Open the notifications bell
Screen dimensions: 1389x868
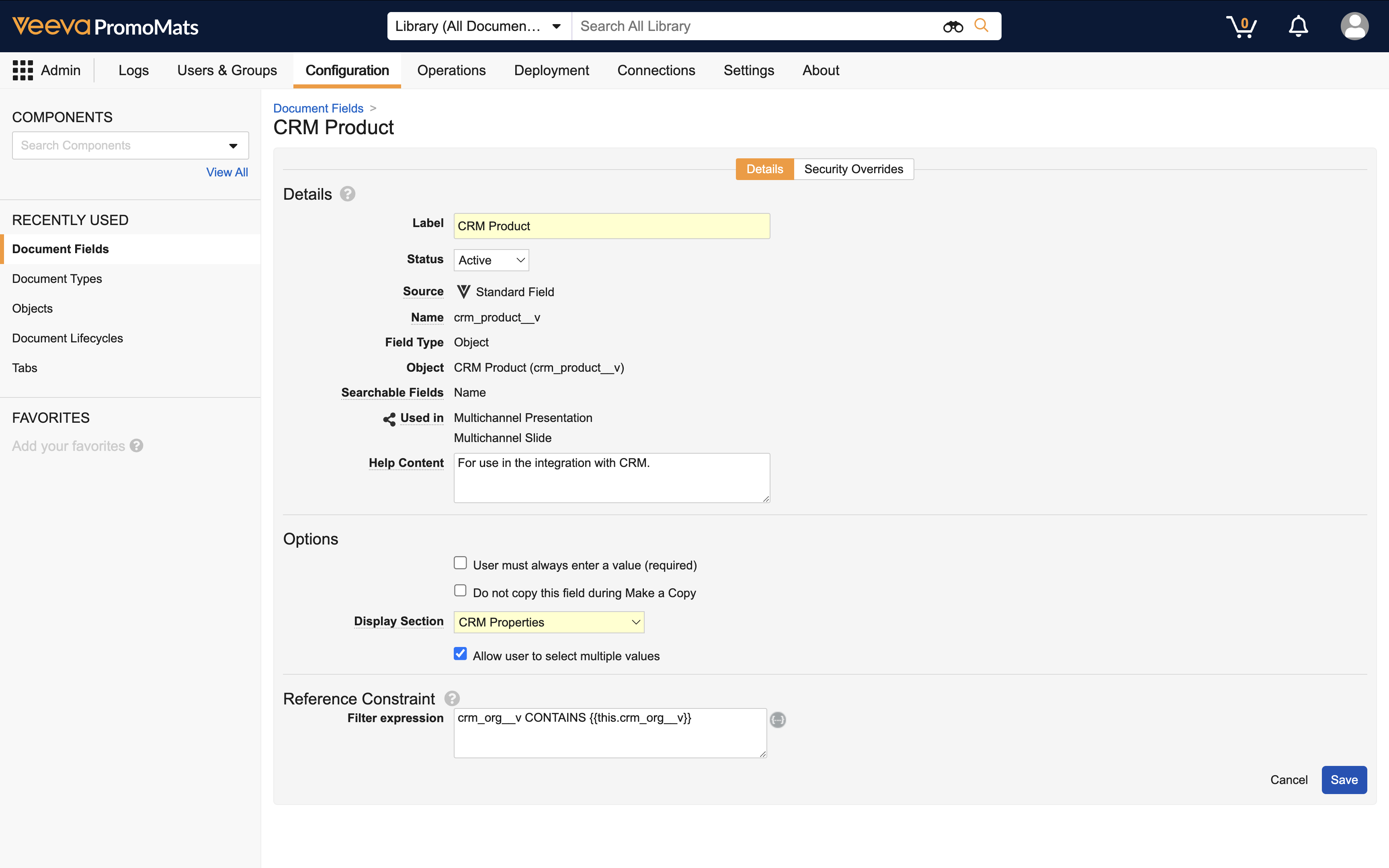(1298, 27)
